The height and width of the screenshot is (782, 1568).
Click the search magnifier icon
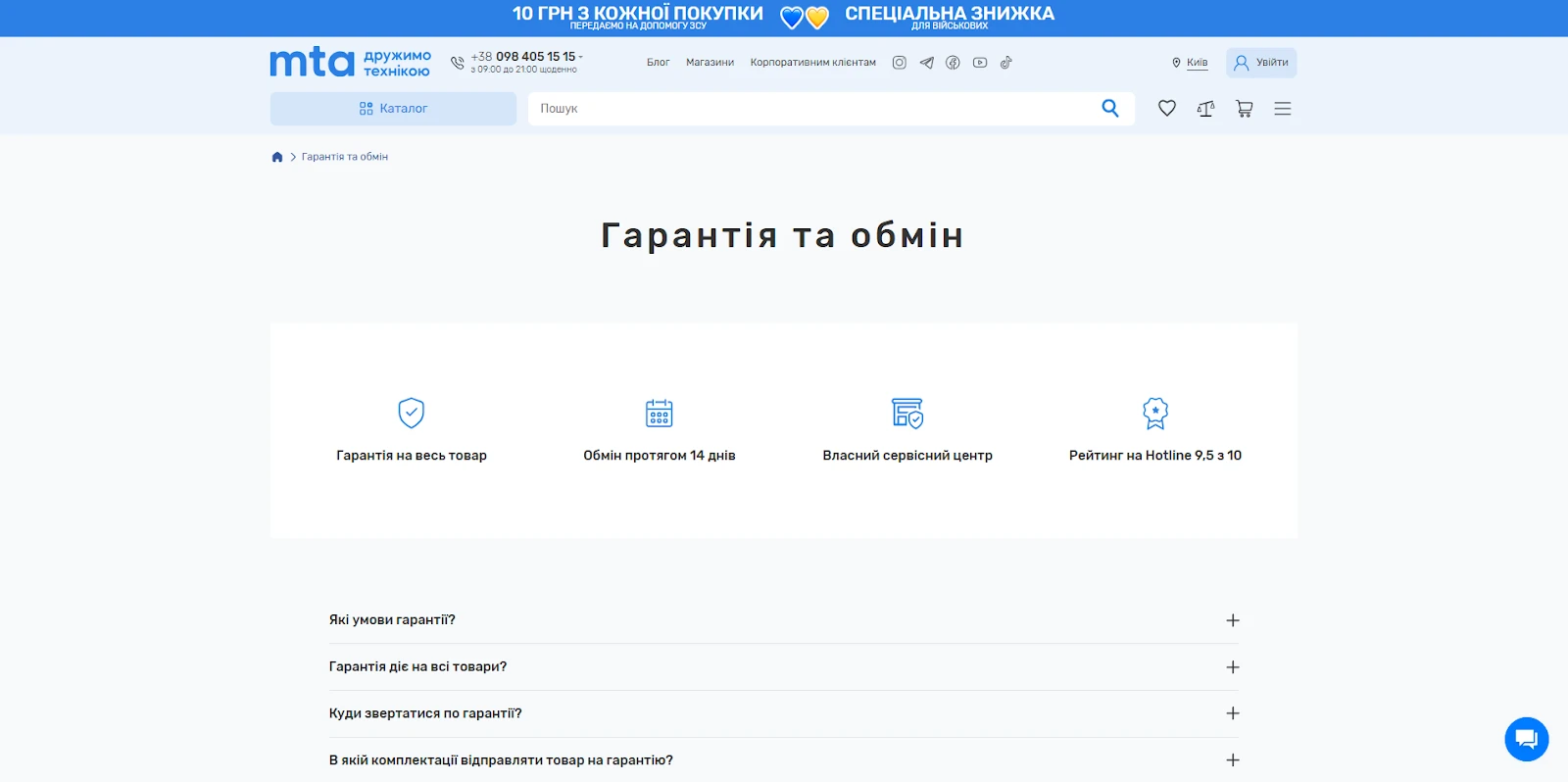click(1110, 108)
